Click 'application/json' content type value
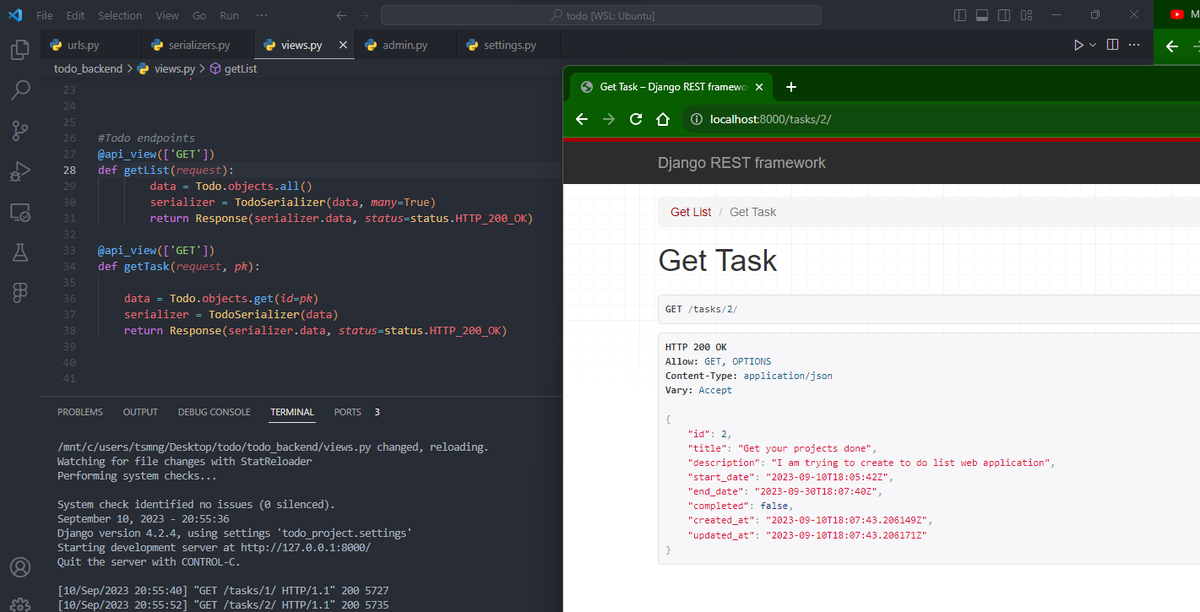 788,376
